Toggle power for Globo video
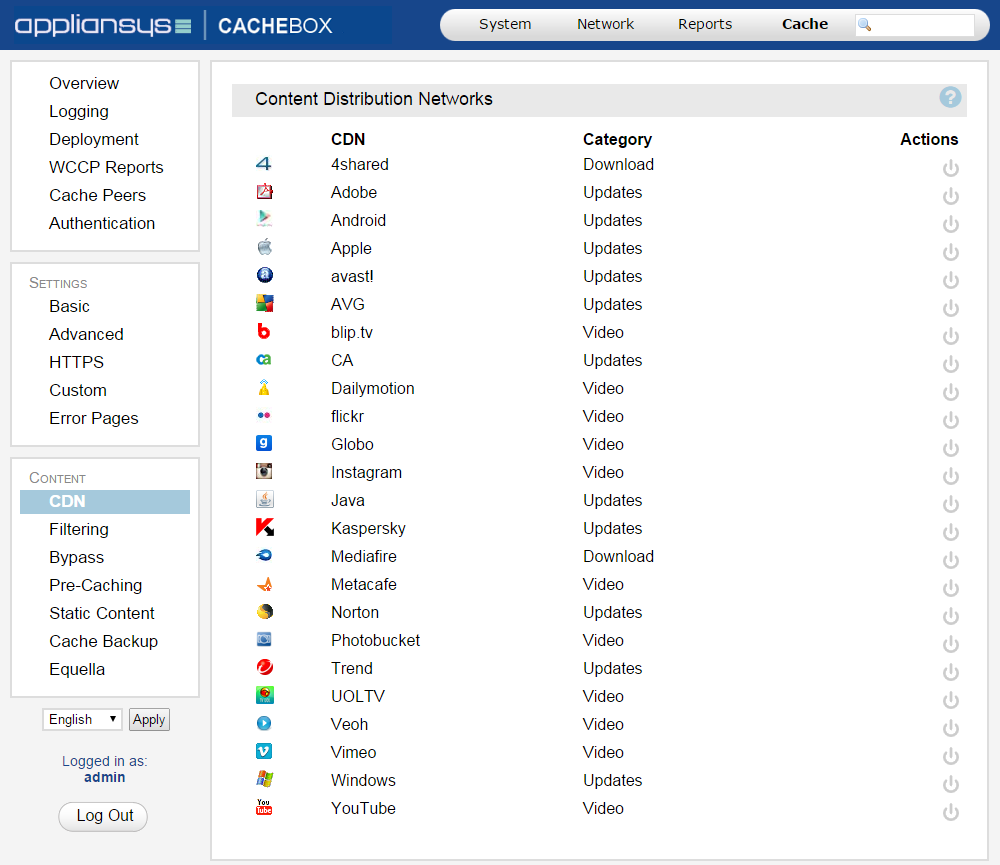This screenshot has height=865, width=1000. tap(950, 448)
